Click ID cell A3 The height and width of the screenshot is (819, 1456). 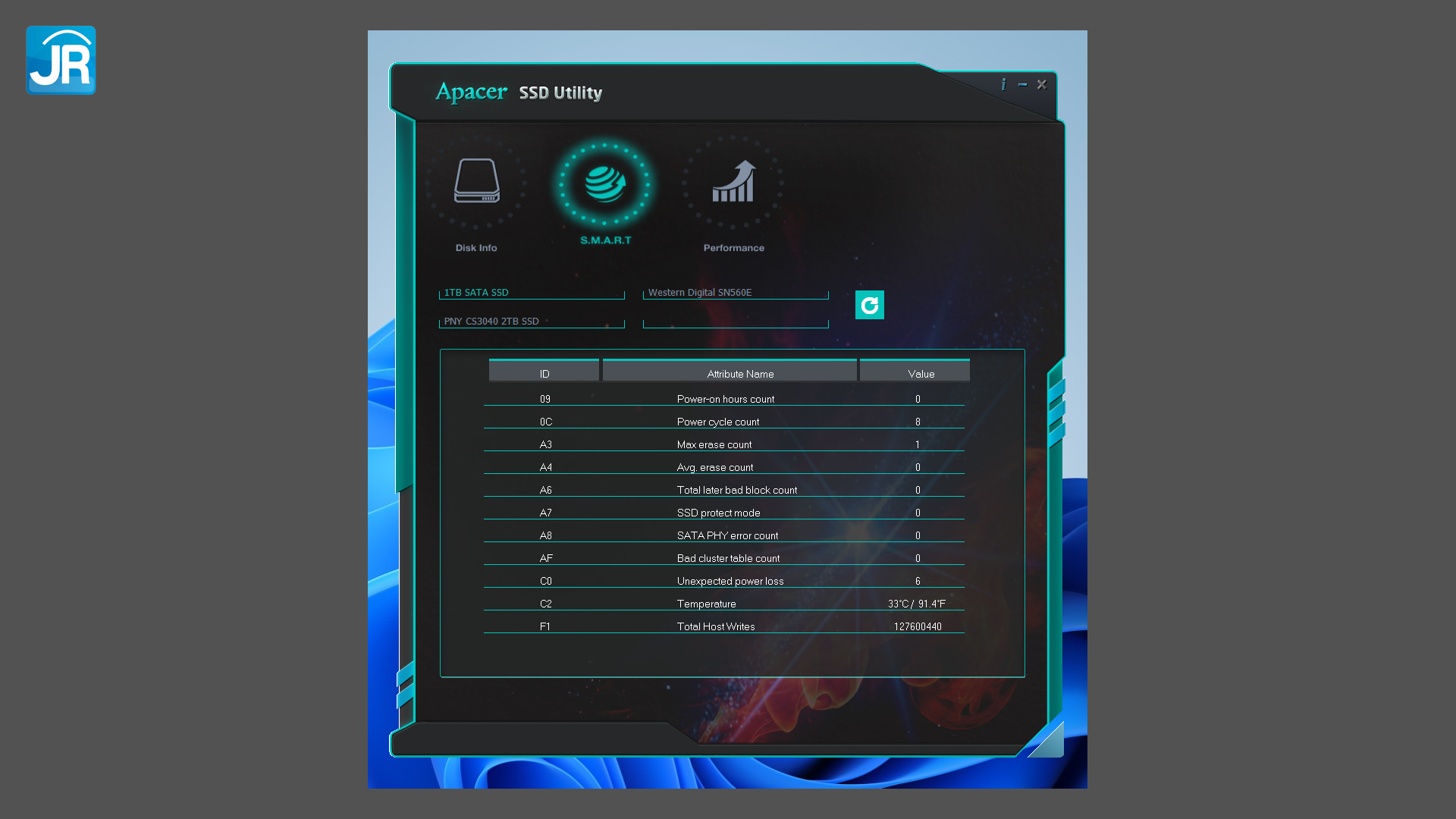(x=546, y=444)
